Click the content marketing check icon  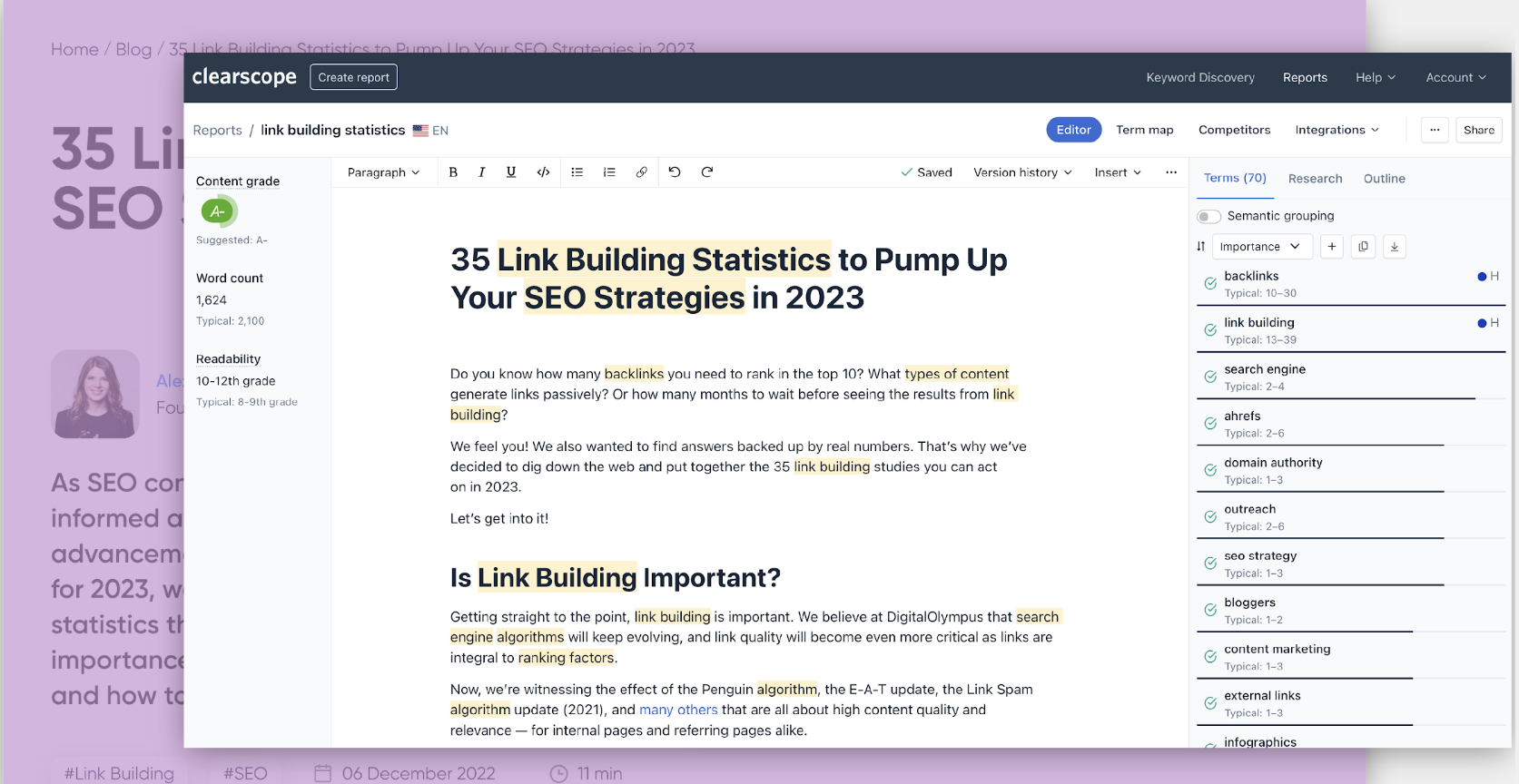tap(1210, 657)
